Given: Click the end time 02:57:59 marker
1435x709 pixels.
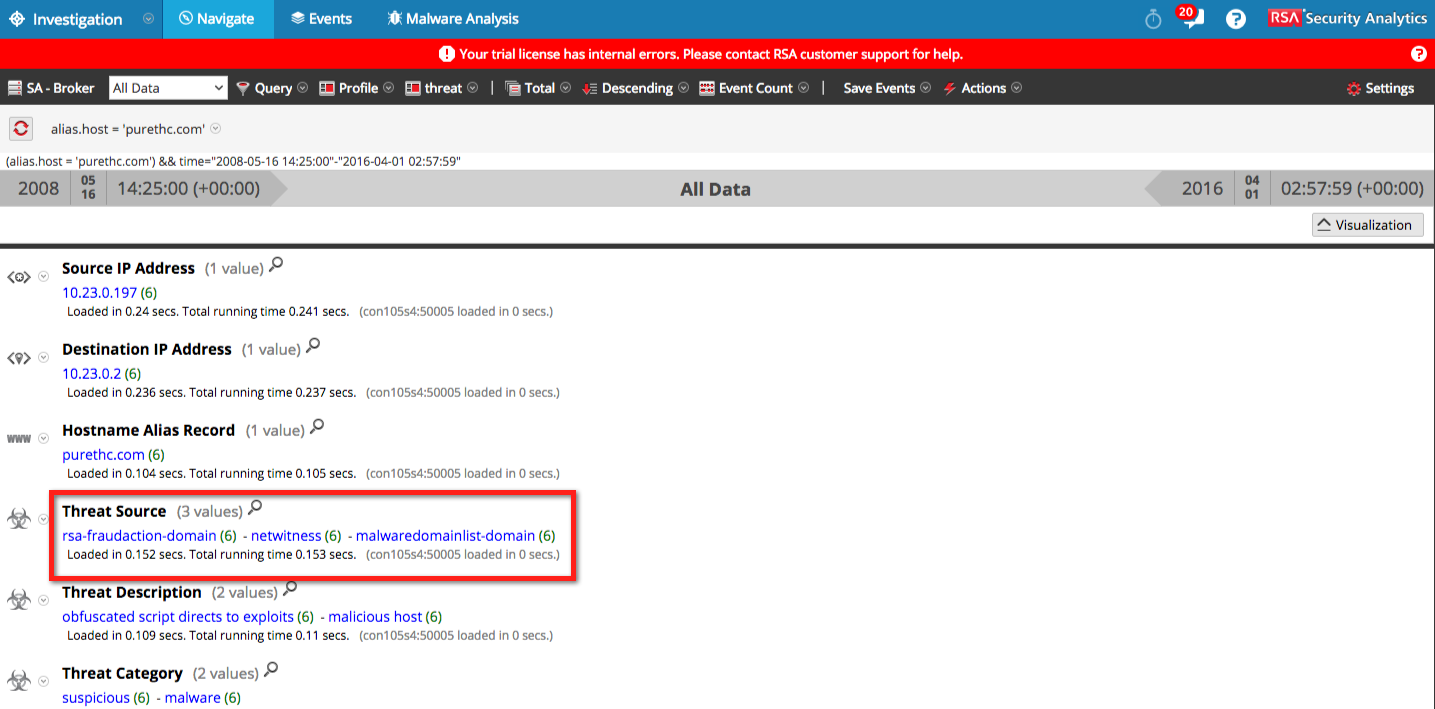Looking at the screenshot, I should pyautogui.click(x=1351, y=188).
